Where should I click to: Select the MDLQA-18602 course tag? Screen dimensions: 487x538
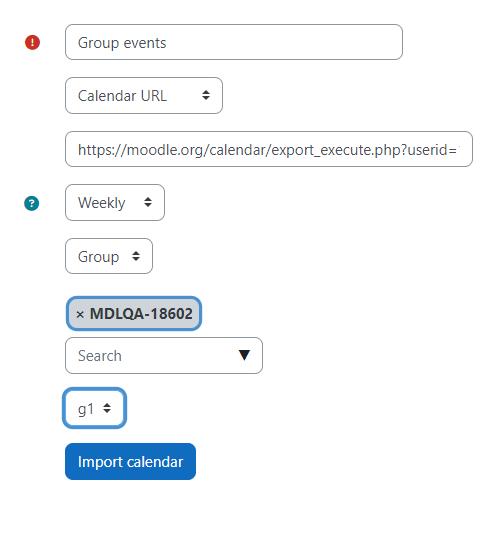(x=134, y=314)
